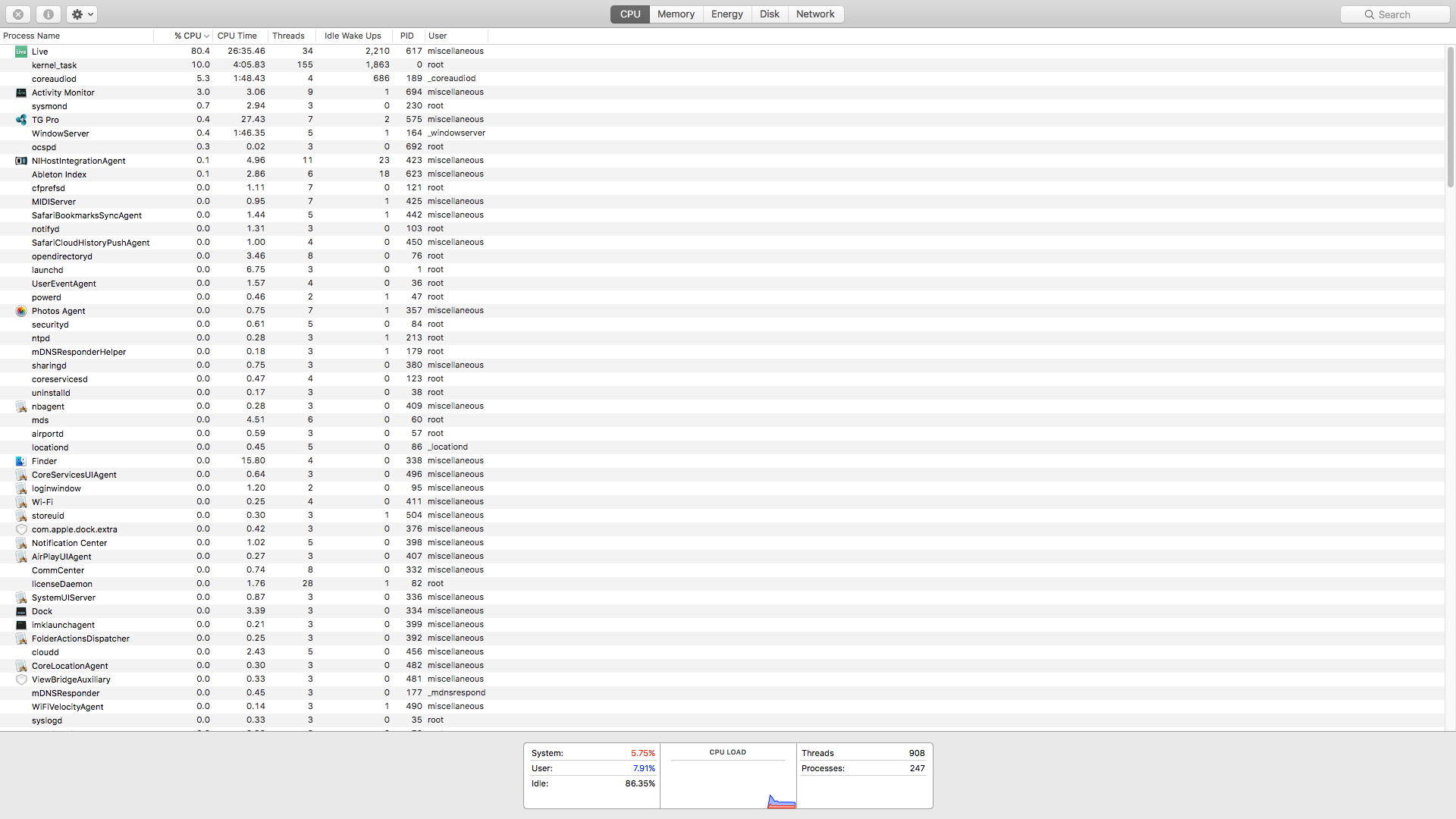Select the syslogd process row

point(722,720)
